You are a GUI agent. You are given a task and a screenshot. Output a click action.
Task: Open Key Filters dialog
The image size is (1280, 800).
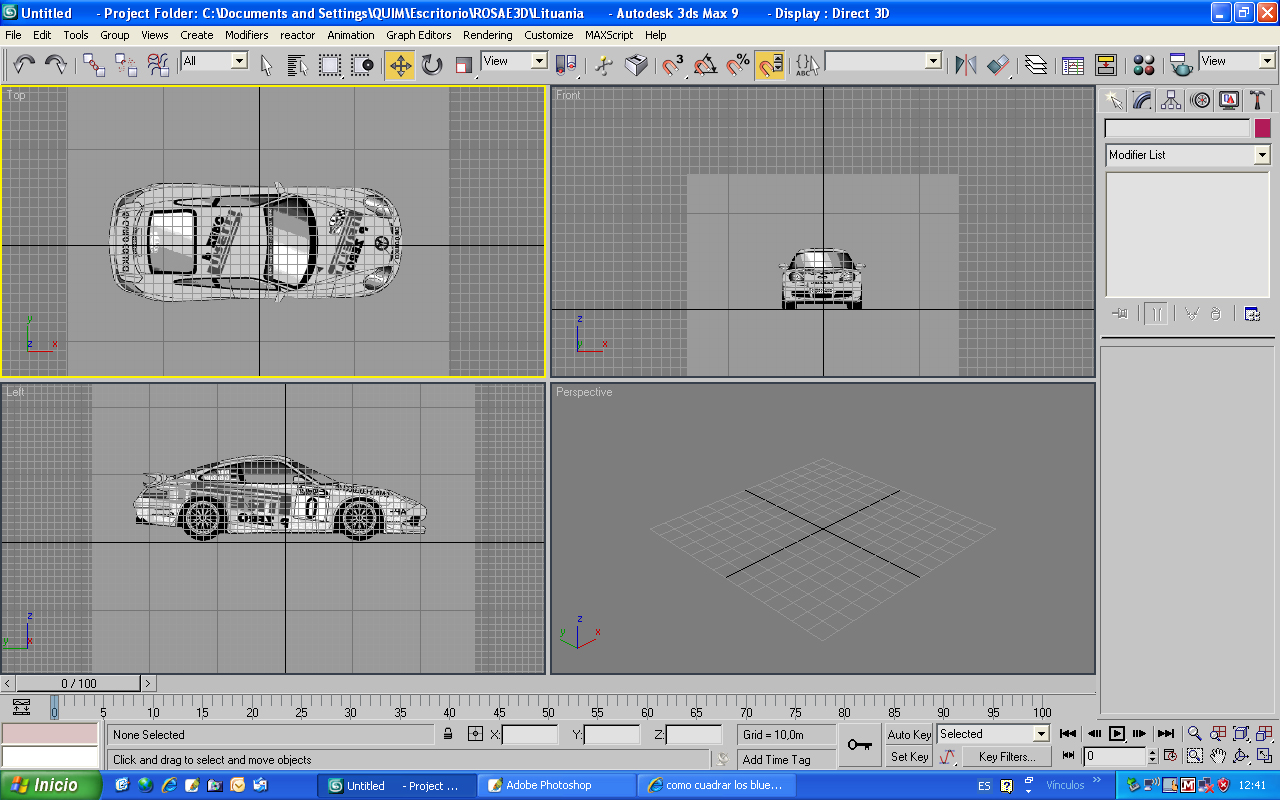pos(1006,757)
